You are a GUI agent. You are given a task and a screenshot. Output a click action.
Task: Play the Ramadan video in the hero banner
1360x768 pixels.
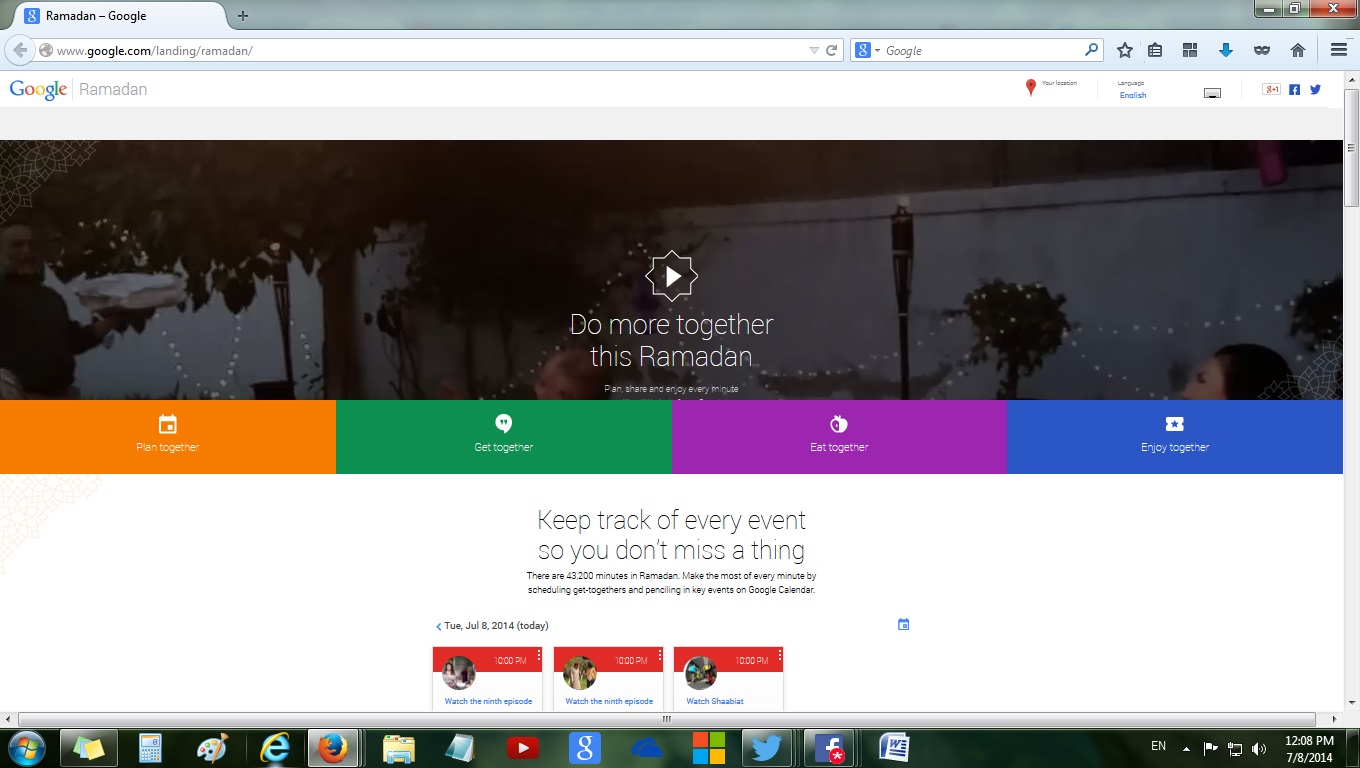coord(671,276)
